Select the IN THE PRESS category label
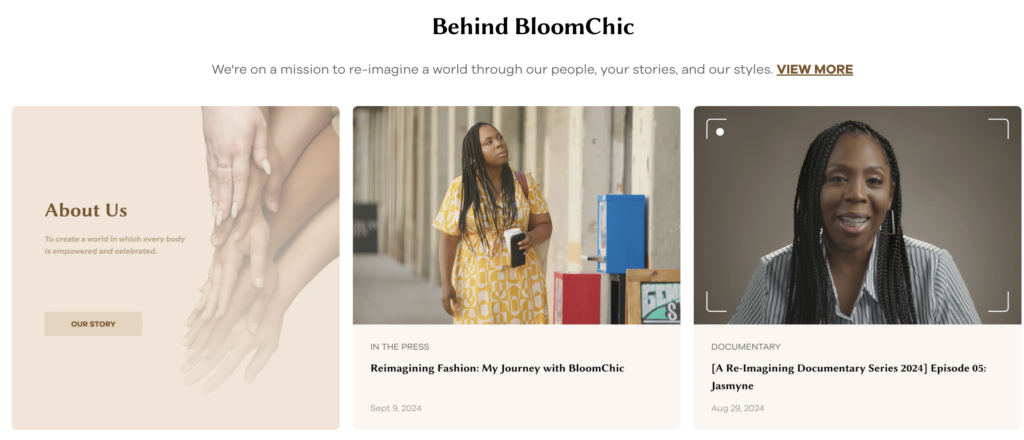This screenshot has width=1024, height=440. coord(399,347)
